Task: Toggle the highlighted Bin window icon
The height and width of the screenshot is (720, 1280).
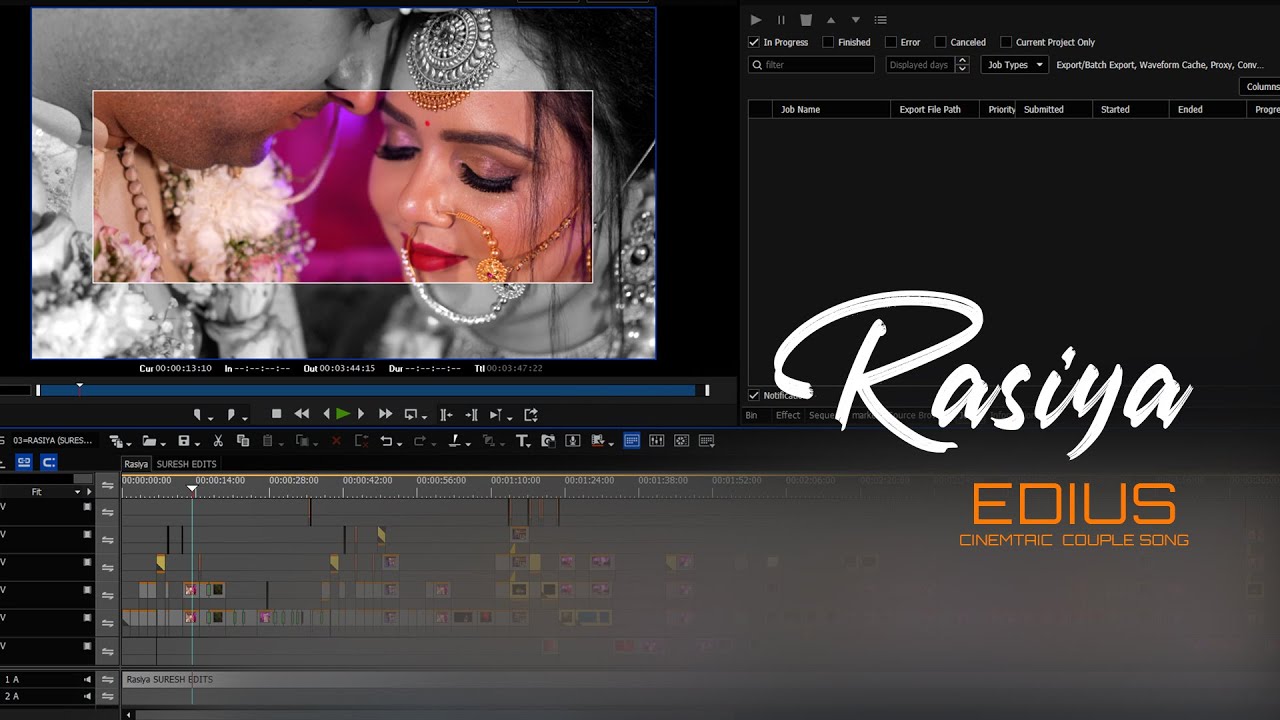Action: [632, 441]
